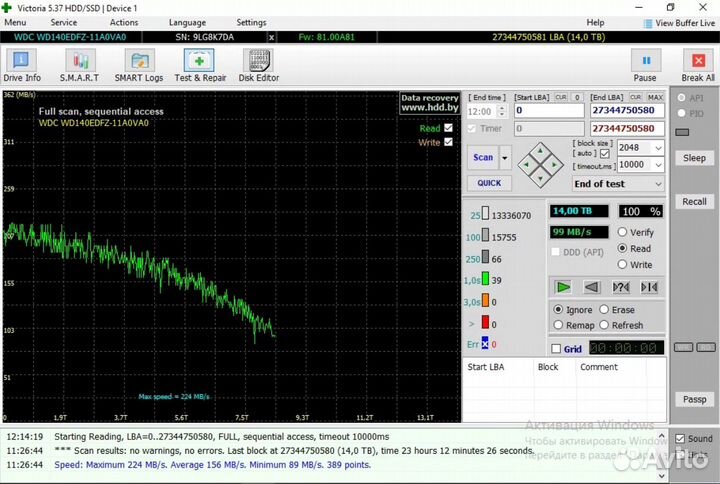The width and height of the screenshot is (720, 484).
Task: Click the QUICK scan button
Action: coord(489,183)
